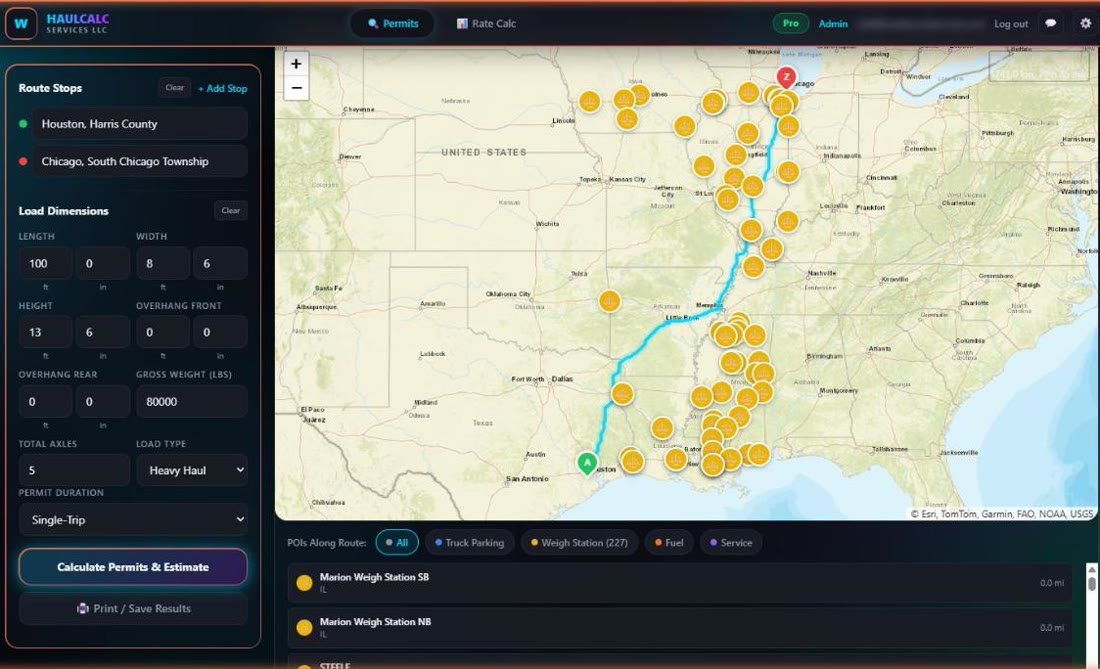This screenshot has width=1100, height=669.
Task: Filter POIs by Service
Action: pos(731,543)
